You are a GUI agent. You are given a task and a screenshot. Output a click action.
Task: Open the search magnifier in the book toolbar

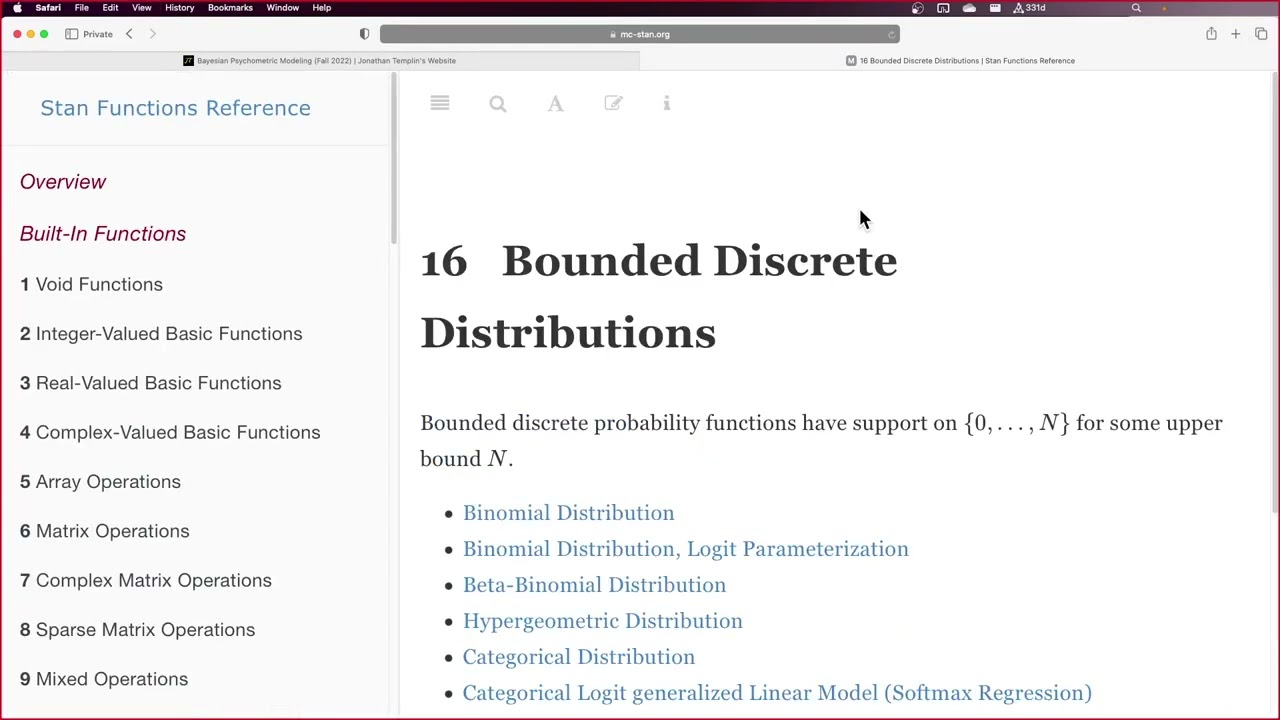(498, 104)
